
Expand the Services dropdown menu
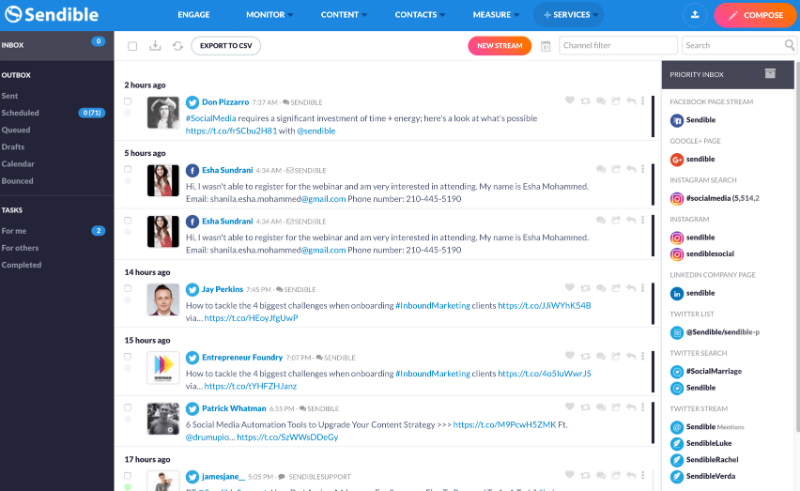point(573,15)
